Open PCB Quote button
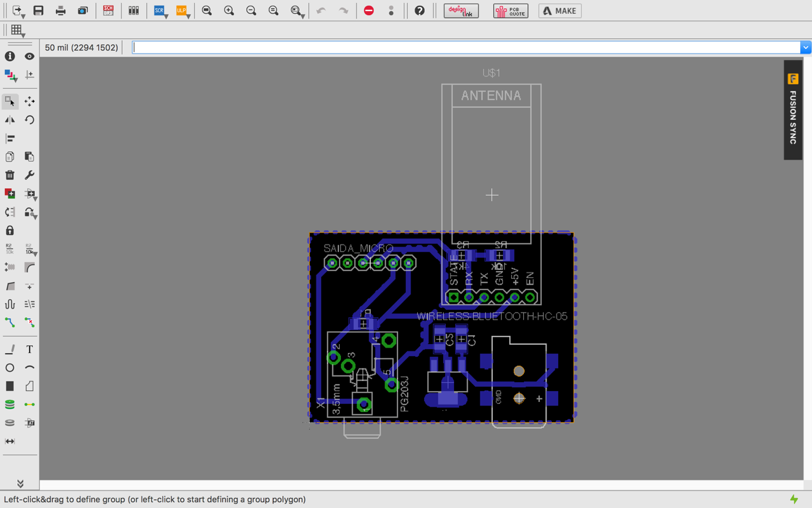812x508 pixels. click(x=511, y=10)
